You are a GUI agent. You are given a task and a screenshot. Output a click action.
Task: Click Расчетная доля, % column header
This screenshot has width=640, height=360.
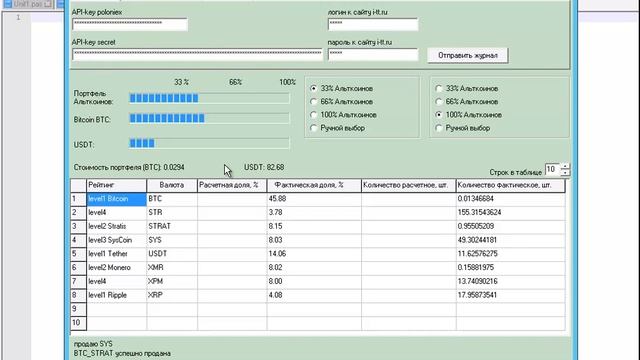[232, 185]
